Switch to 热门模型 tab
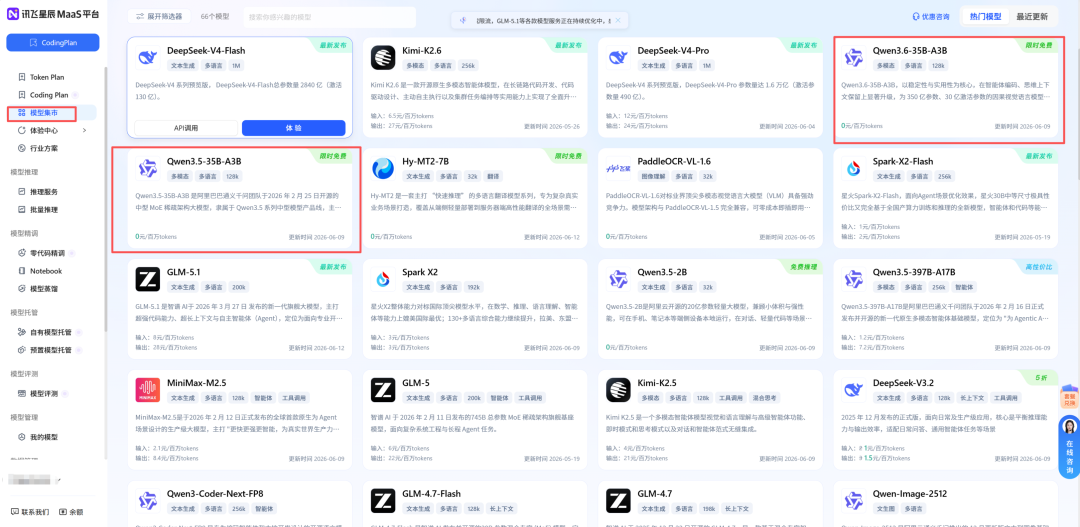This screenshot has width=1080, height=527. coord(985,17)
